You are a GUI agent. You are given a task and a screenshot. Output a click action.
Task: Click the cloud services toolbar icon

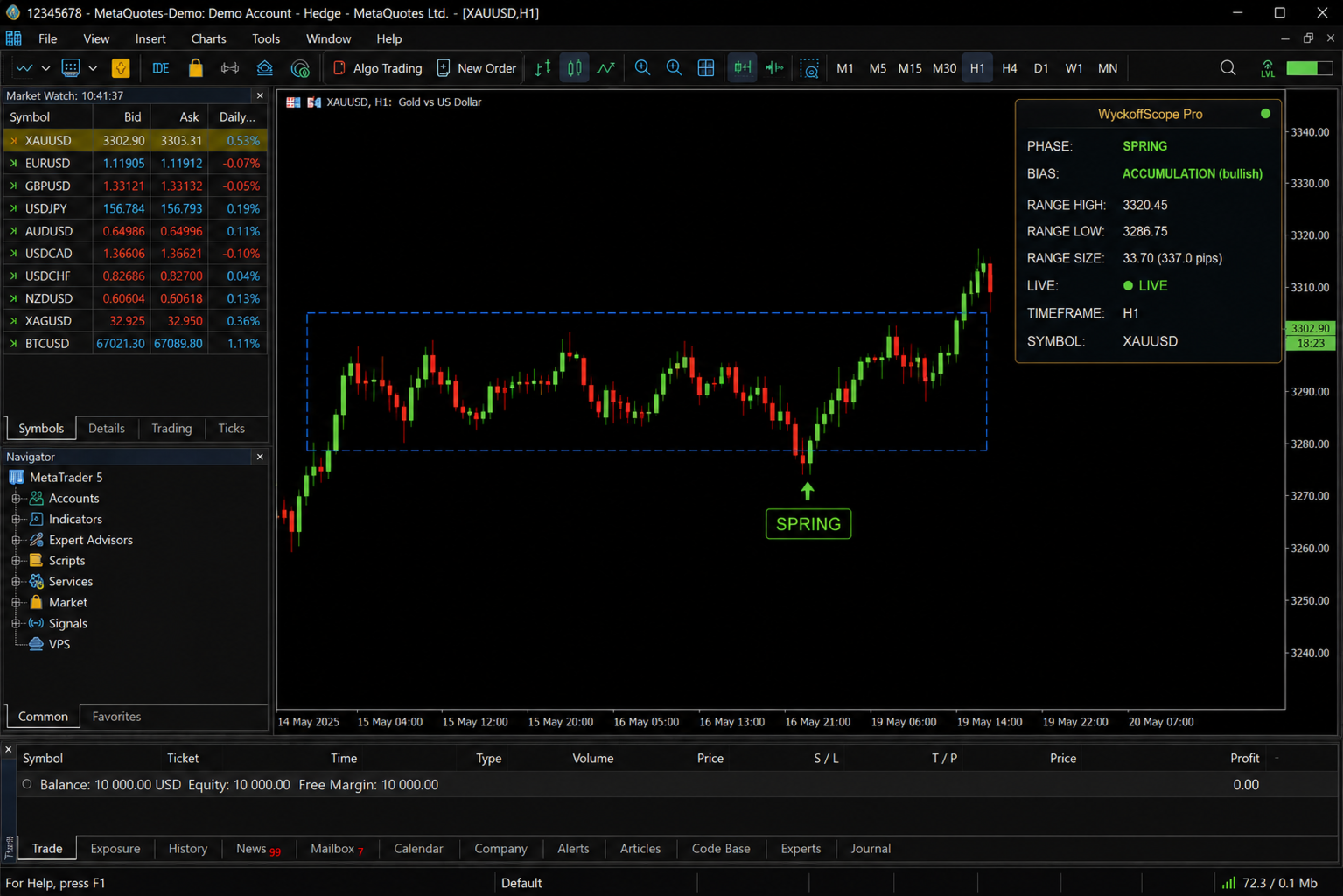(x=300, y=68)
